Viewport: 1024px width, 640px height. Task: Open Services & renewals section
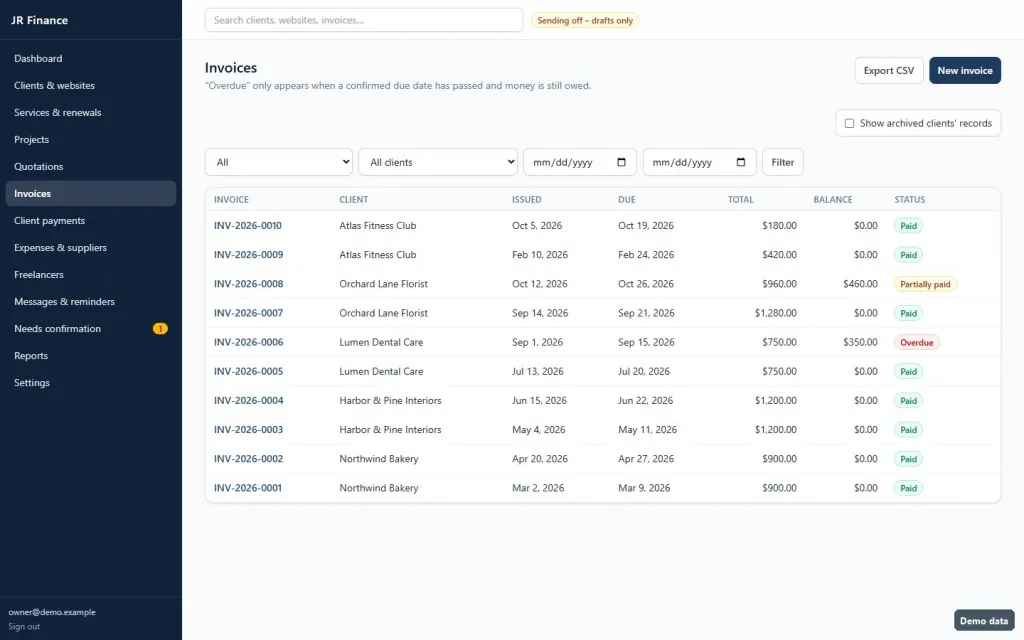point(91,112)
